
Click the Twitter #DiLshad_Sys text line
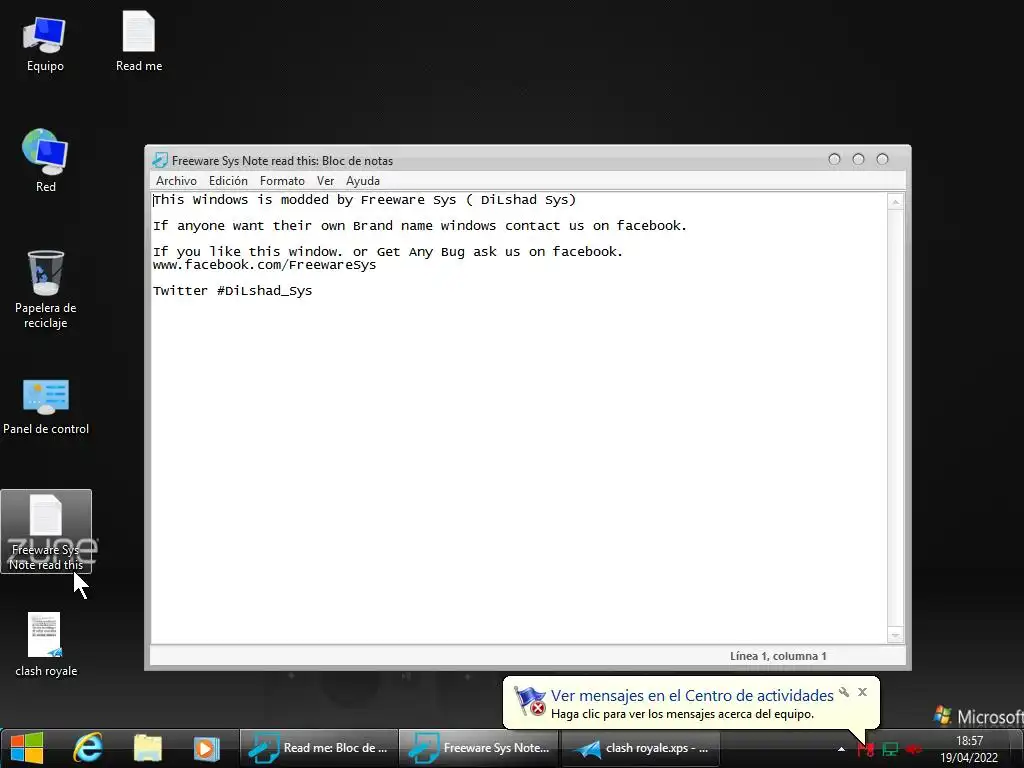click(x=232, y=291)
